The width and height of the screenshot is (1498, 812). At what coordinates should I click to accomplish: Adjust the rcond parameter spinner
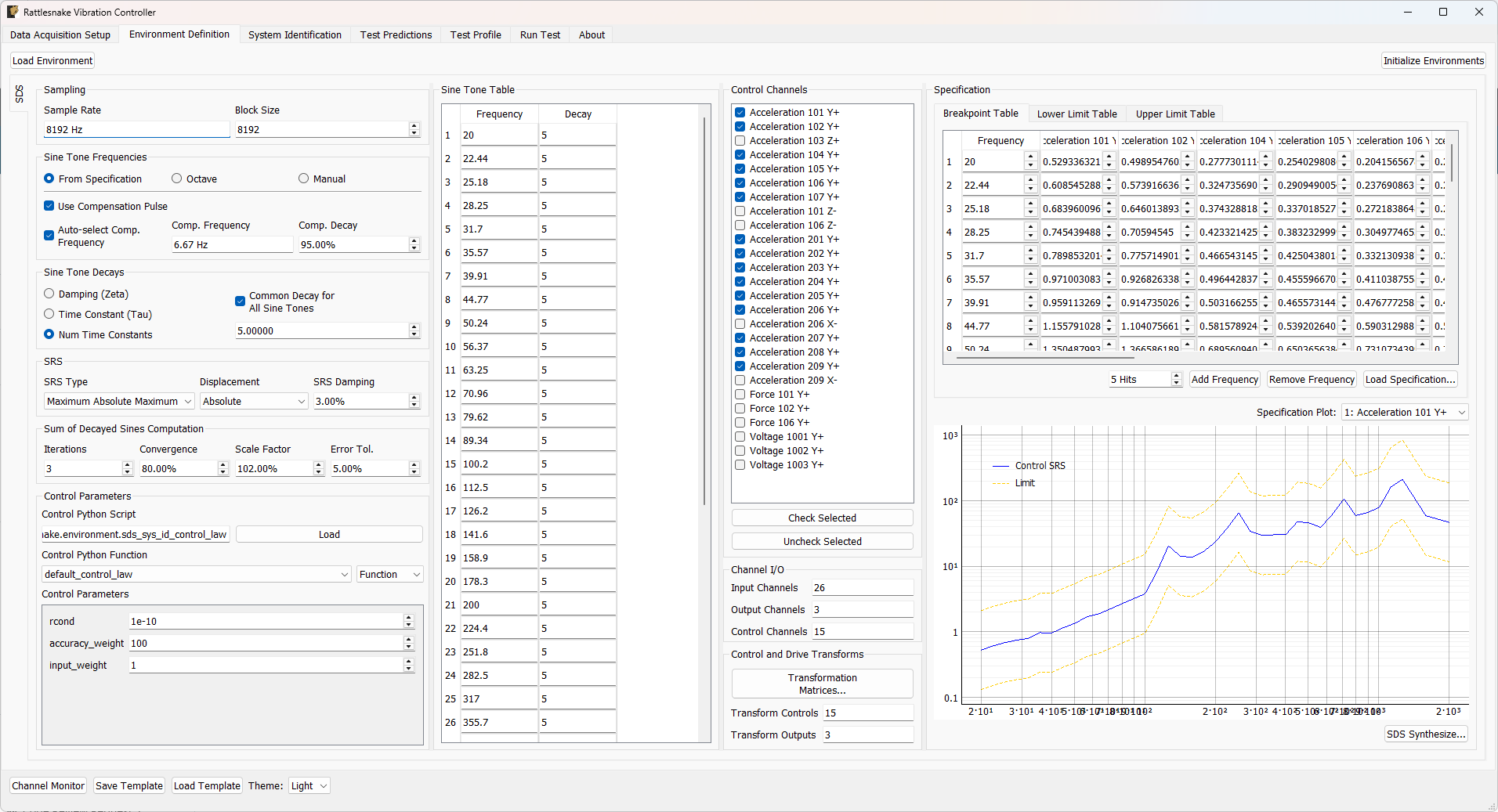pyautogui.click(x=408, y=621)
